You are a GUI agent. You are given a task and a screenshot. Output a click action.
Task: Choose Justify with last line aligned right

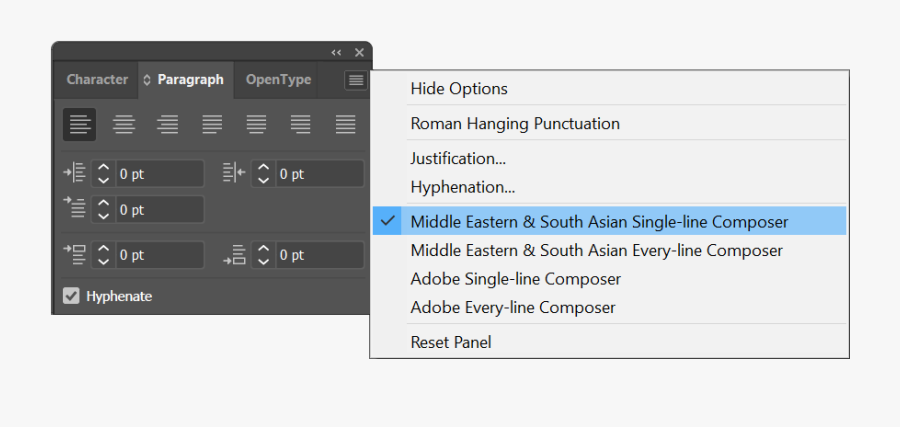(x=301, y=124)
